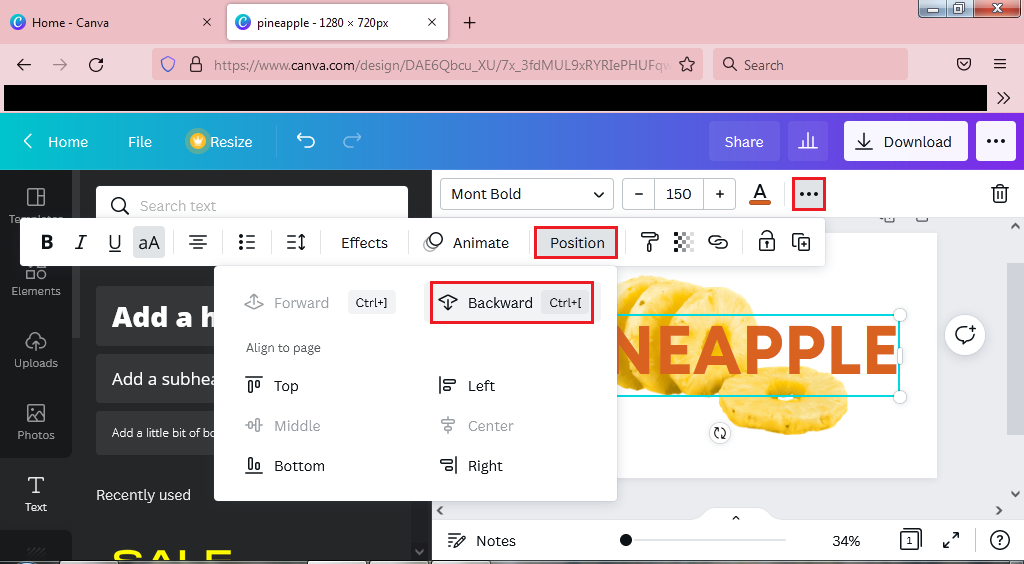Open the header more options menu
Viewport: 1024px width, 564px height.
(x=995, y=142)
